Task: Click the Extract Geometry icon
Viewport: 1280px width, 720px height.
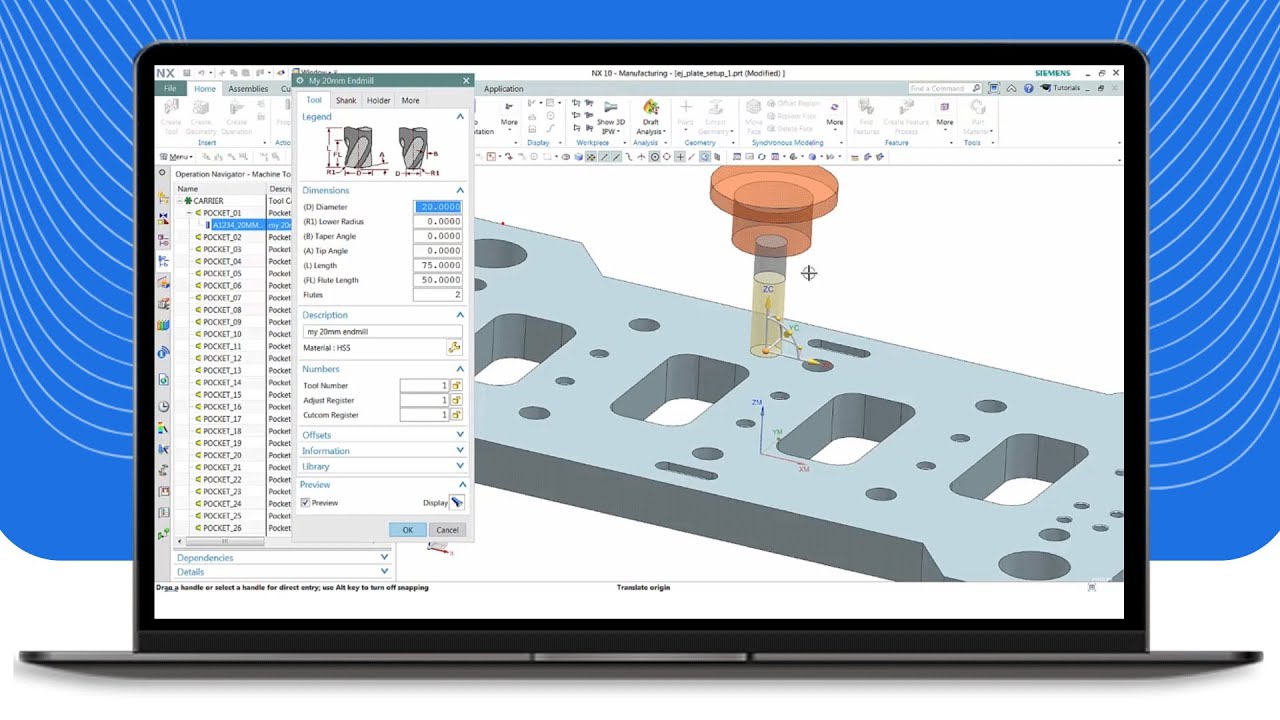Action: pyautogui.click(x=714, y=107)
